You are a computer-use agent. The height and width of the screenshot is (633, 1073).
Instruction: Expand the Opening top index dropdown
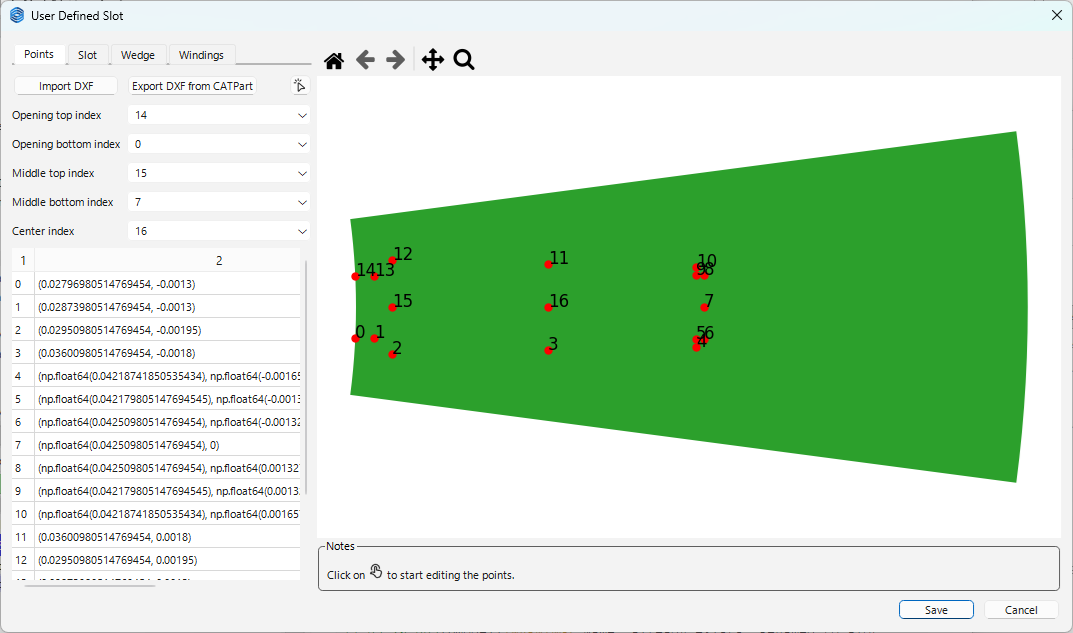click(x=219, y=116)
